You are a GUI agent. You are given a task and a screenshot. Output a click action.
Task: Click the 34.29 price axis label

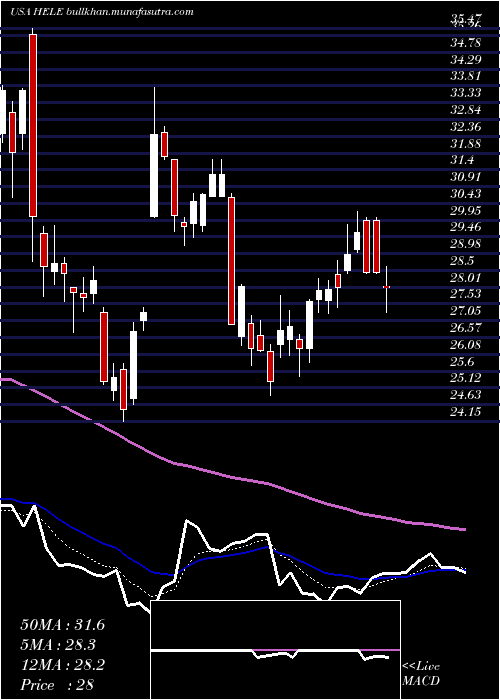[466, 59]
